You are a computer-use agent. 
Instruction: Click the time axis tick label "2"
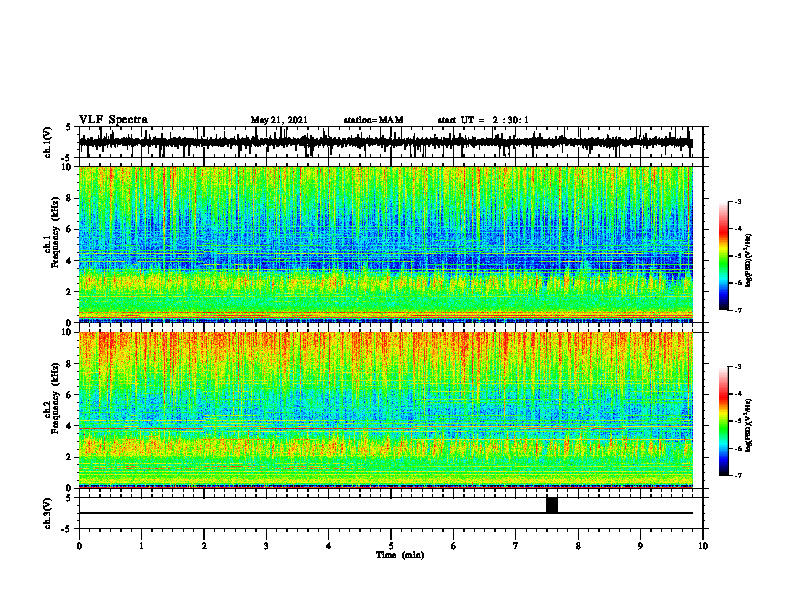pos(204,546)
